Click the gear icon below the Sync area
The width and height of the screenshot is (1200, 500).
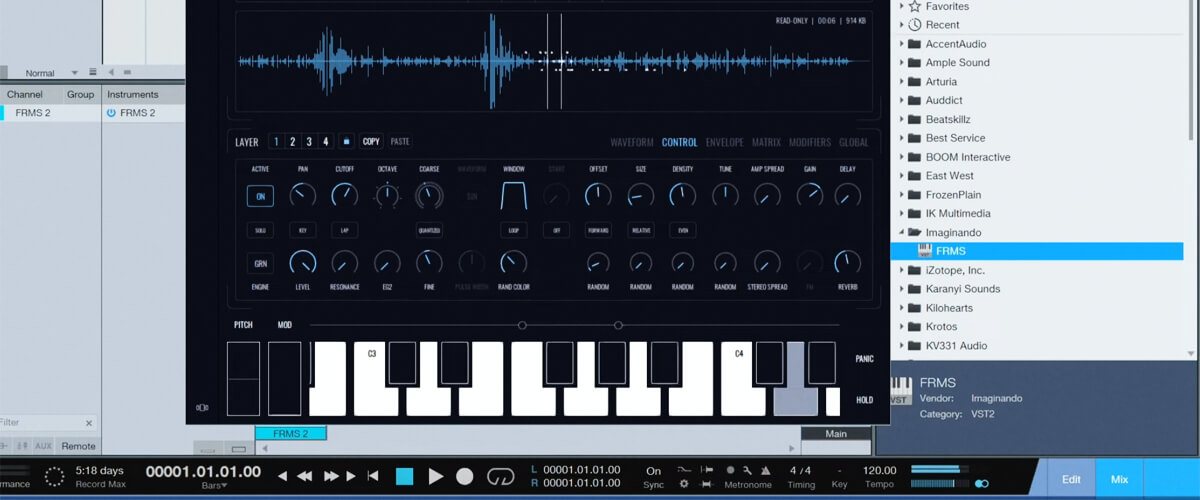(x=684, y=484)
